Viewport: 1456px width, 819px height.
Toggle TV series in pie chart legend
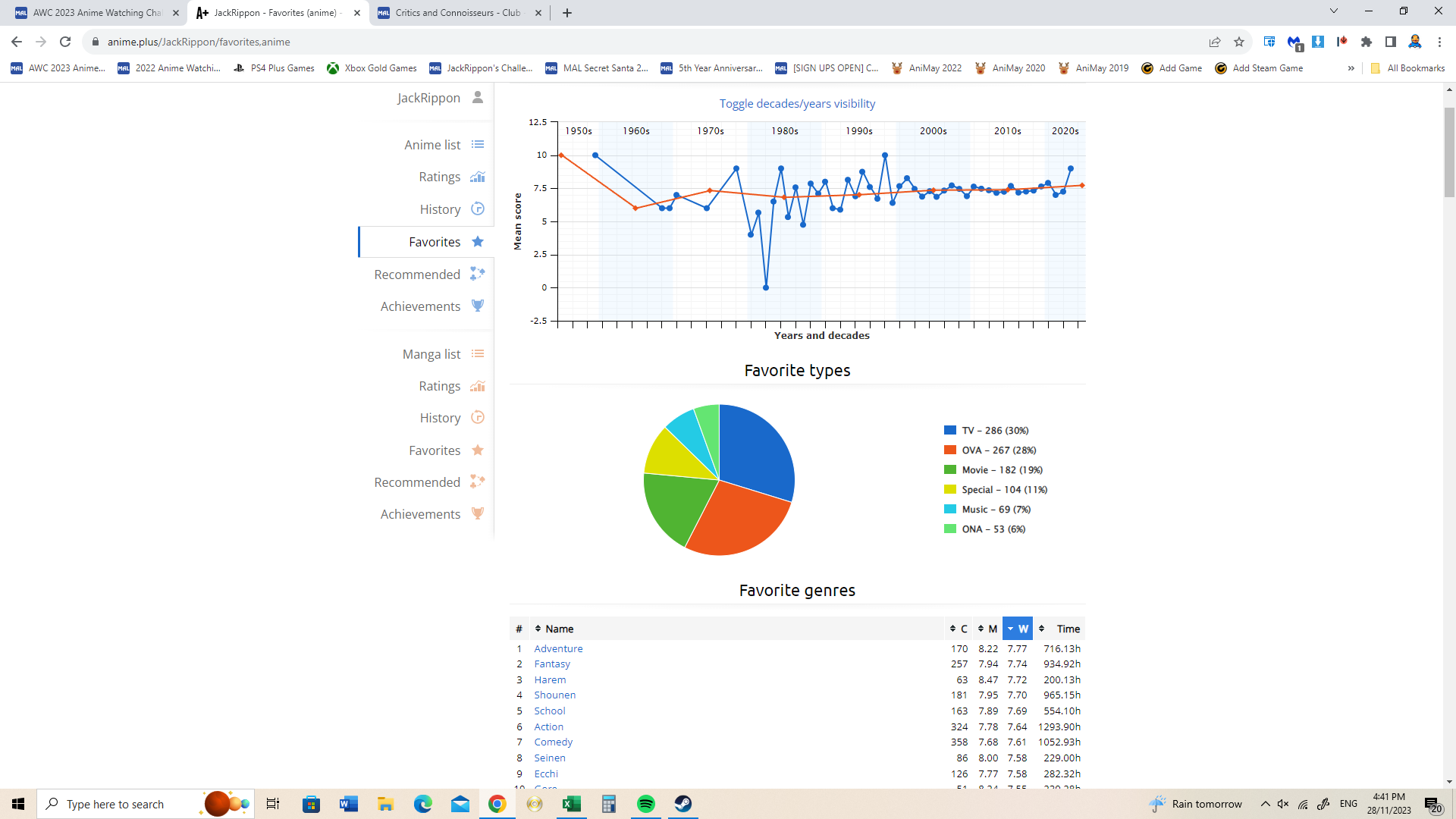[994, 430]
